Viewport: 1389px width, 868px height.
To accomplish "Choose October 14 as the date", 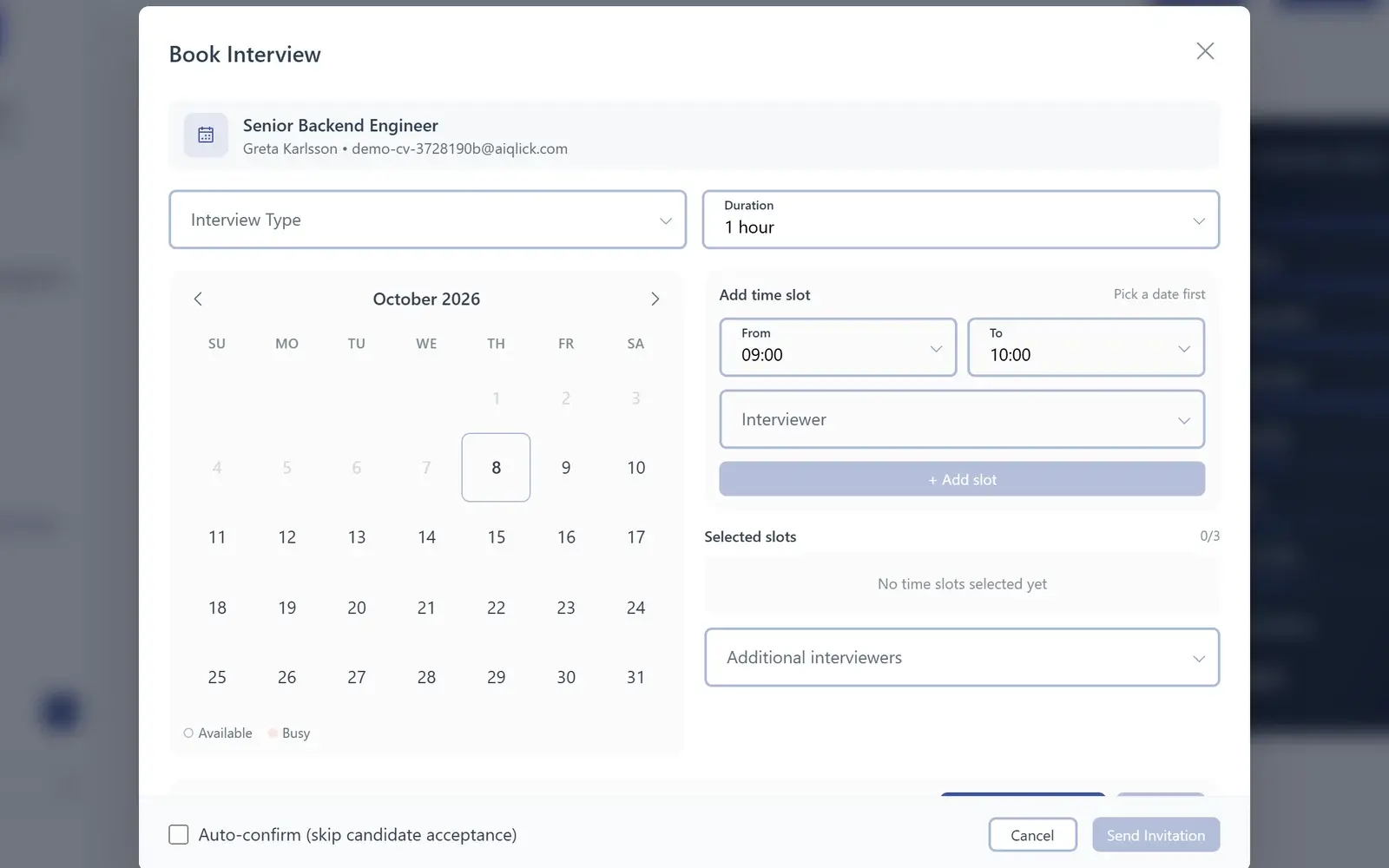I will pyautogui.click(x=426, y=537).
